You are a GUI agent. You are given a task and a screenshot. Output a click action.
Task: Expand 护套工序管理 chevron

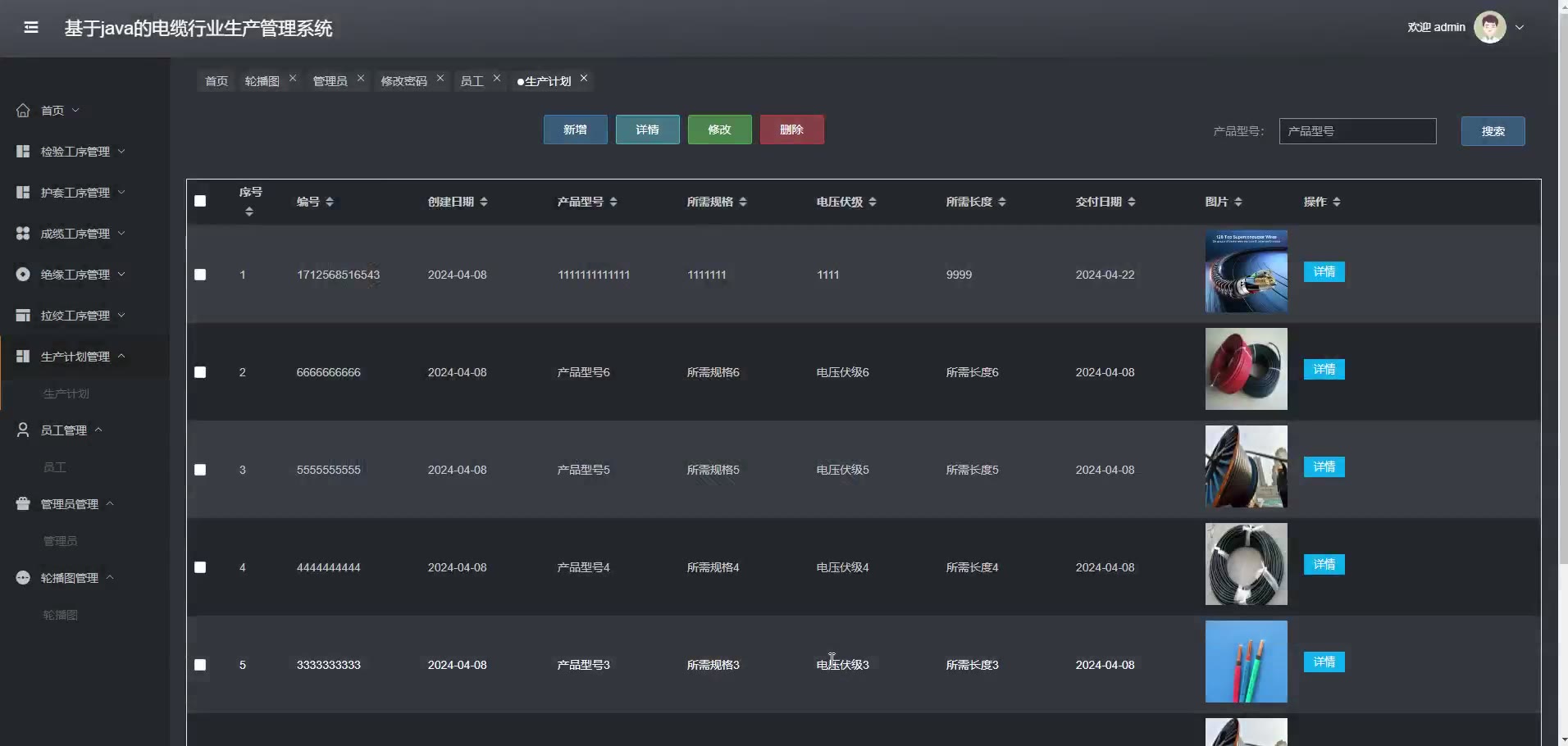121,192
